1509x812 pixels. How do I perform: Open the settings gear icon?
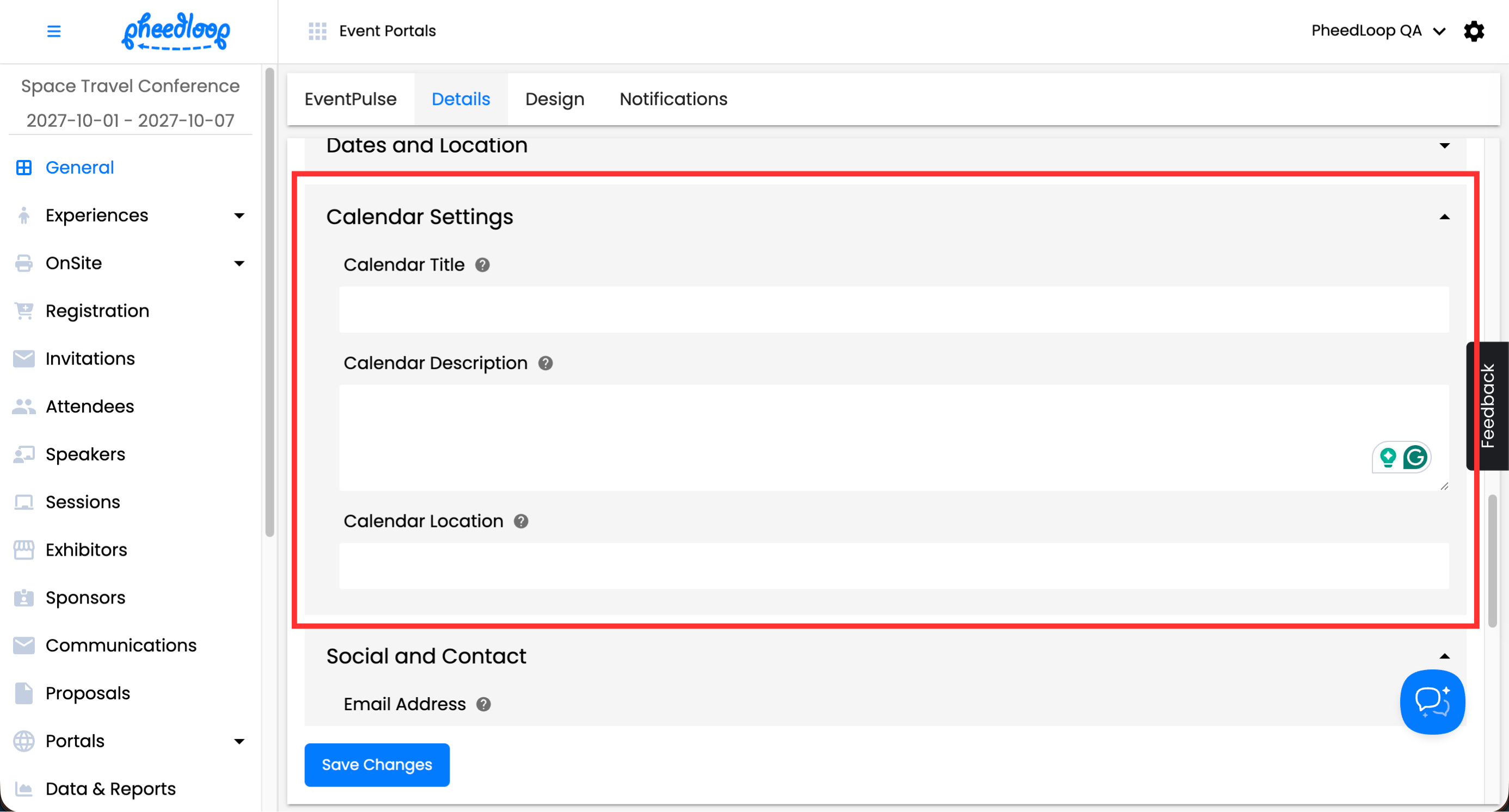click(1474, 31)
